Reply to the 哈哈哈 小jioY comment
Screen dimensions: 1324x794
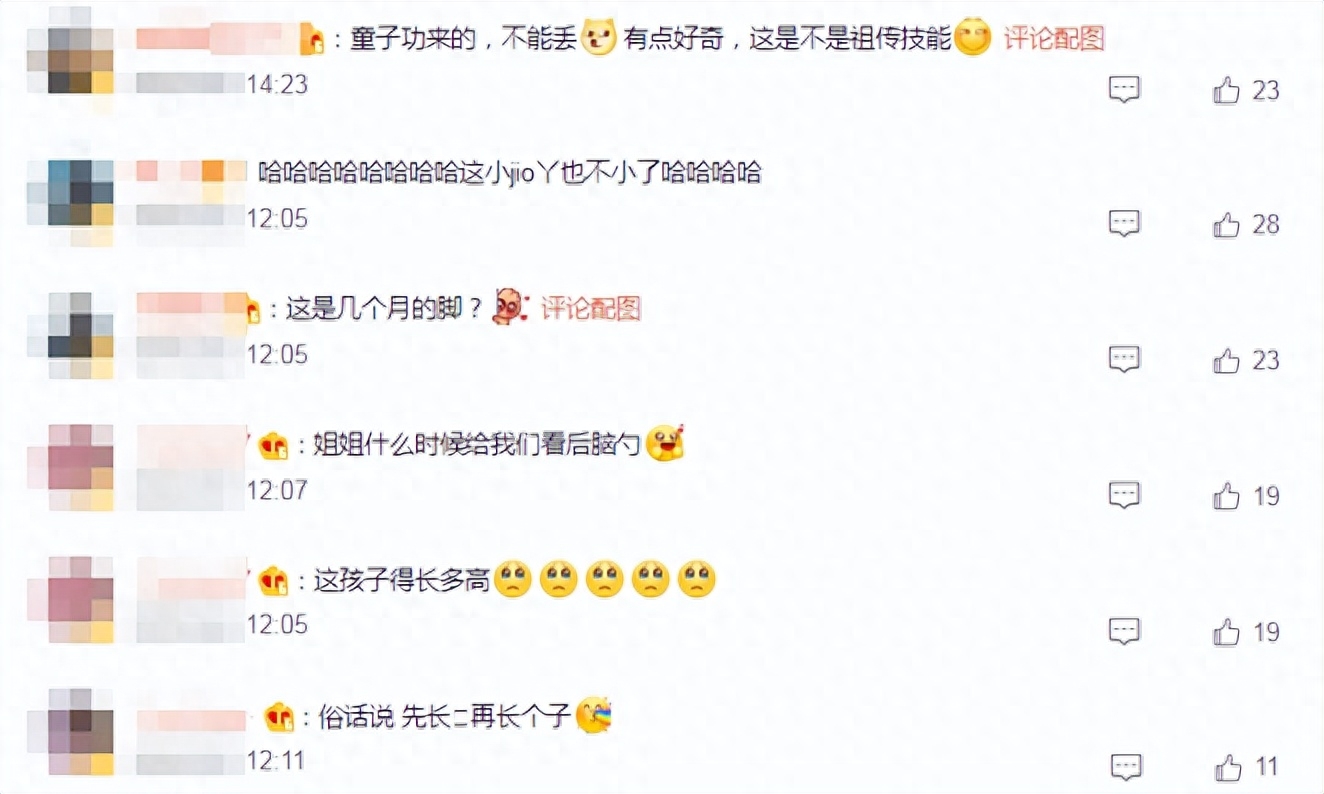coord(1125,225)
